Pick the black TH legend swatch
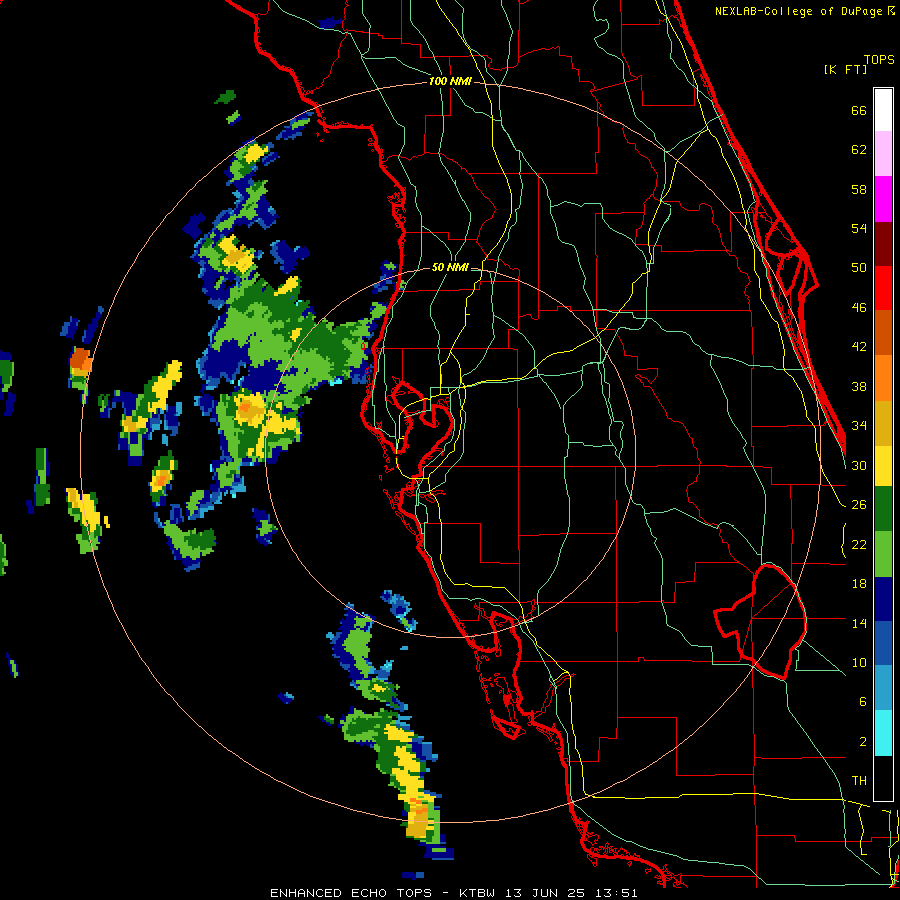This screenshot has height=900, width=900. [x=883, y=778]
